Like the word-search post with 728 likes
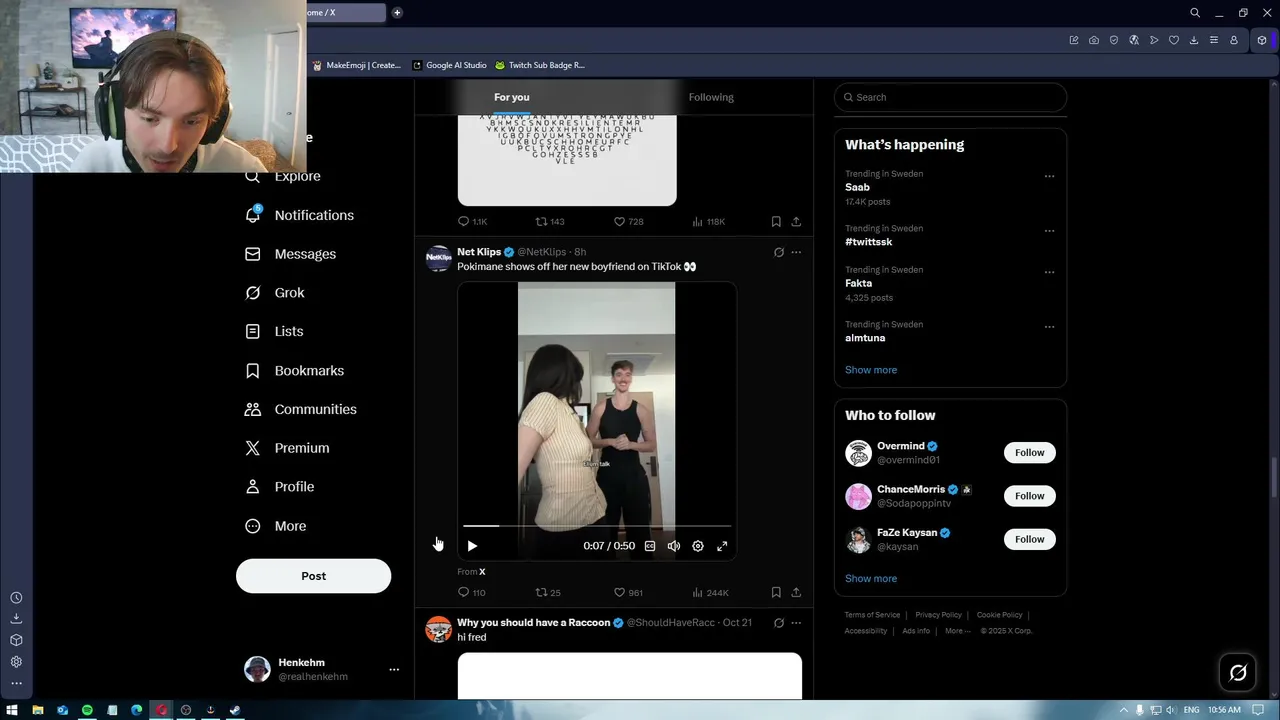Screen dimensions: 1280x720 [x=628, y=222]
